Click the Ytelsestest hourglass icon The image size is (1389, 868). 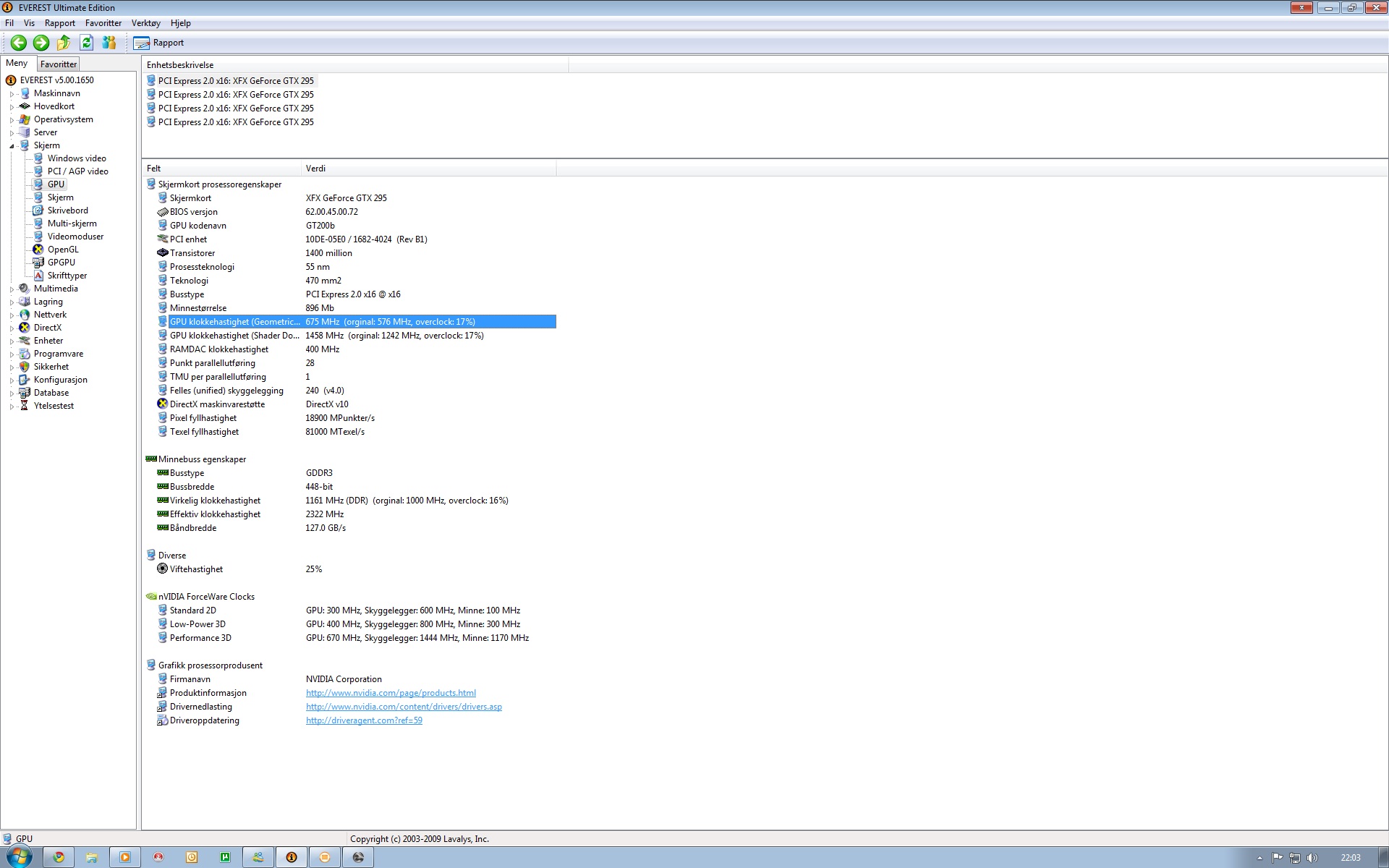(x=25, y=406)
